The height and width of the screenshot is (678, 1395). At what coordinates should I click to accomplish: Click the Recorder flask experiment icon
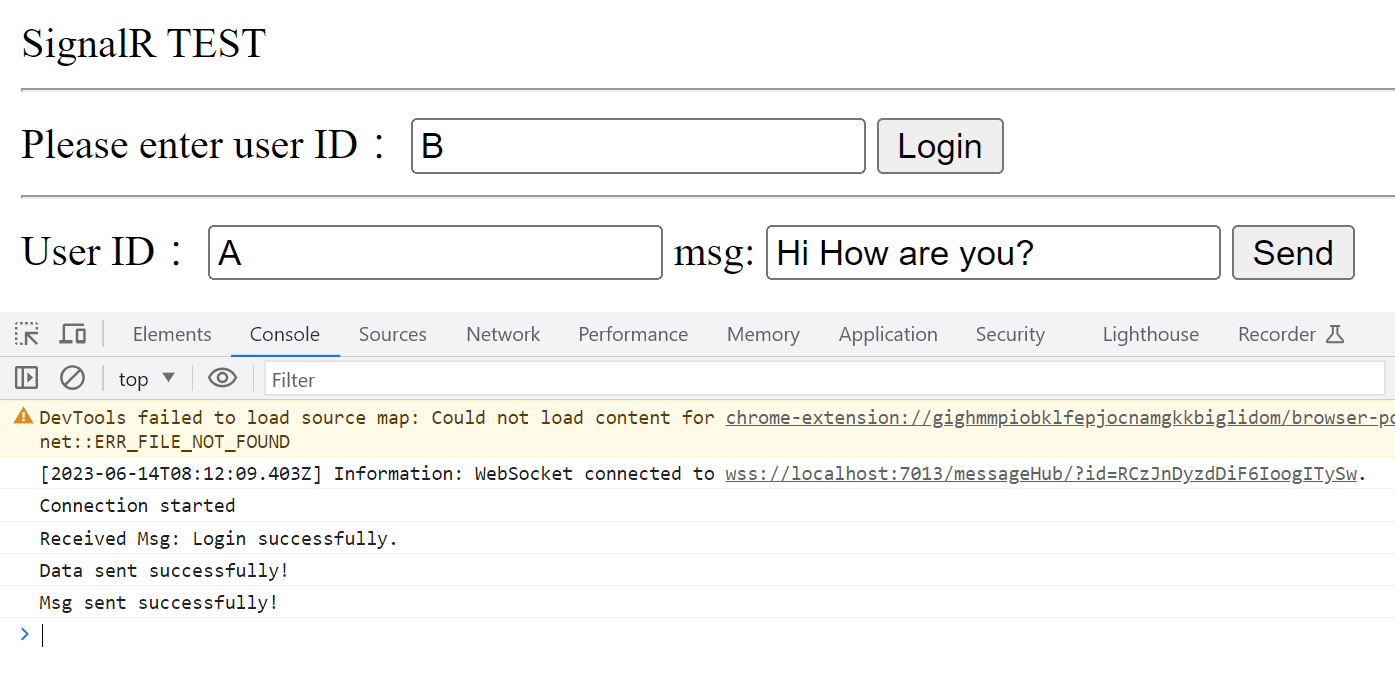click(x=1334, y=334)
